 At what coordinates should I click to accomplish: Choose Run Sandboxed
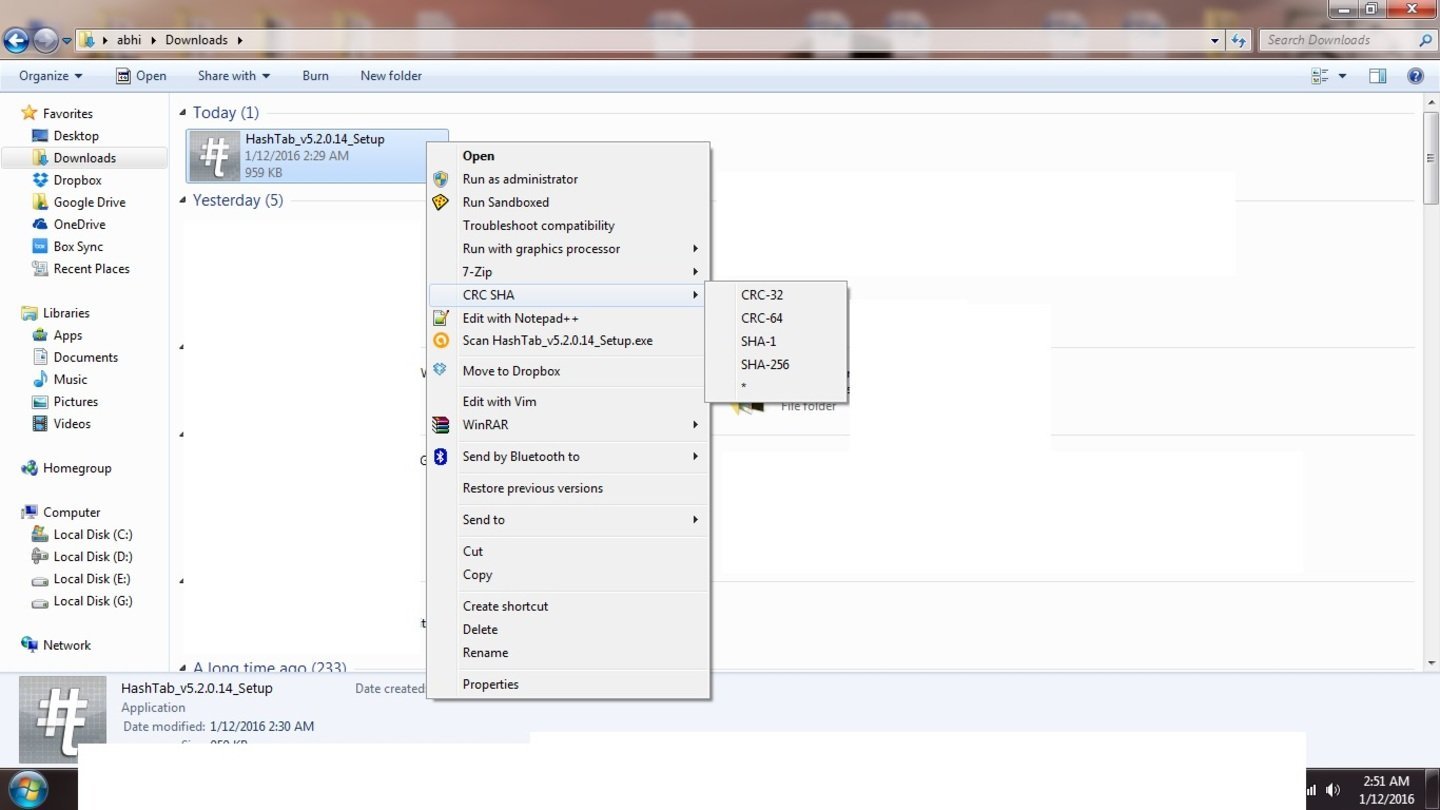coord(568,202)
